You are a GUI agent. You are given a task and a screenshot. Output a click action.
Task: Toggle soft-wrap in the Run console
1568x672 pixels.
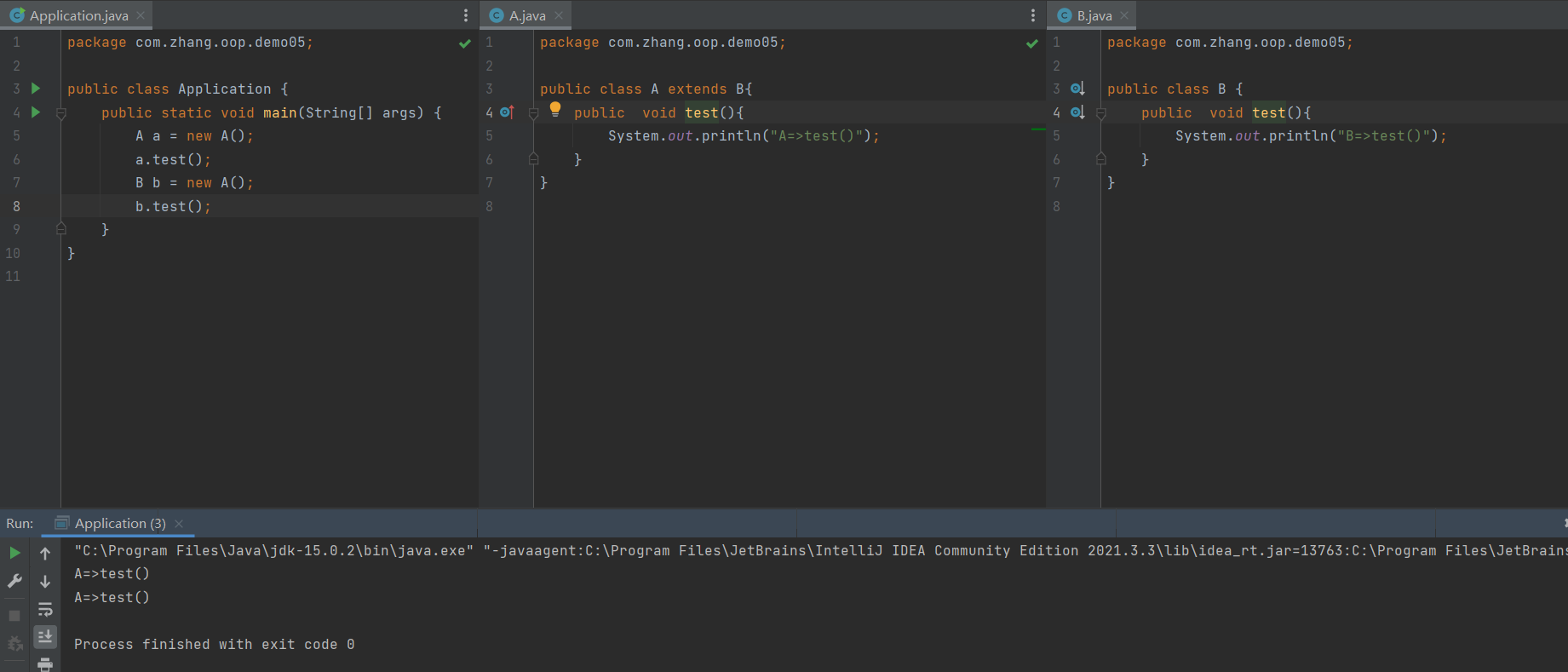coord(45,609)
